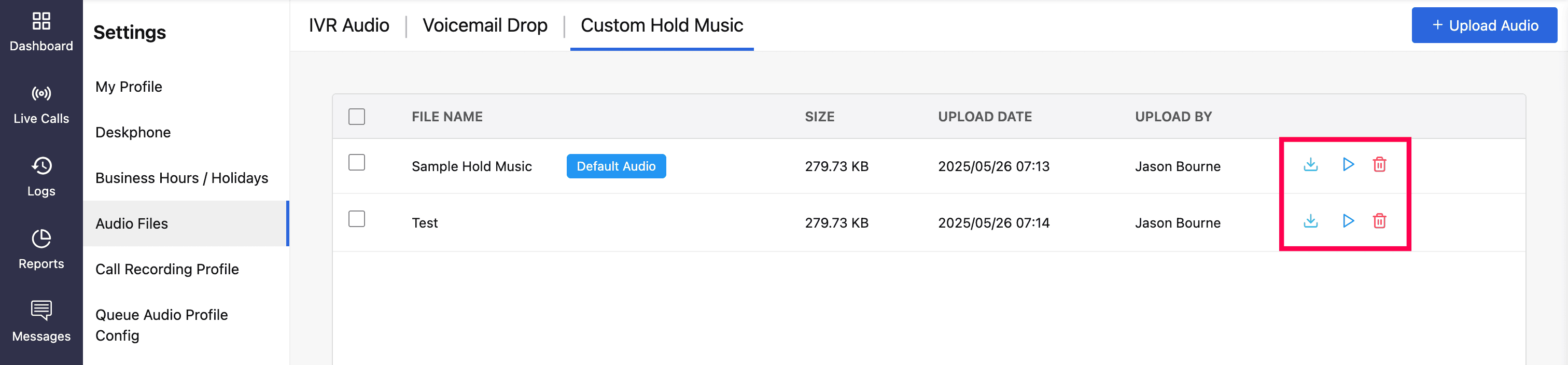This screenshot has width=1568, height=365.
Task: Switch to the Voicemail Drop tab
Action: click(x=485, y=25)
